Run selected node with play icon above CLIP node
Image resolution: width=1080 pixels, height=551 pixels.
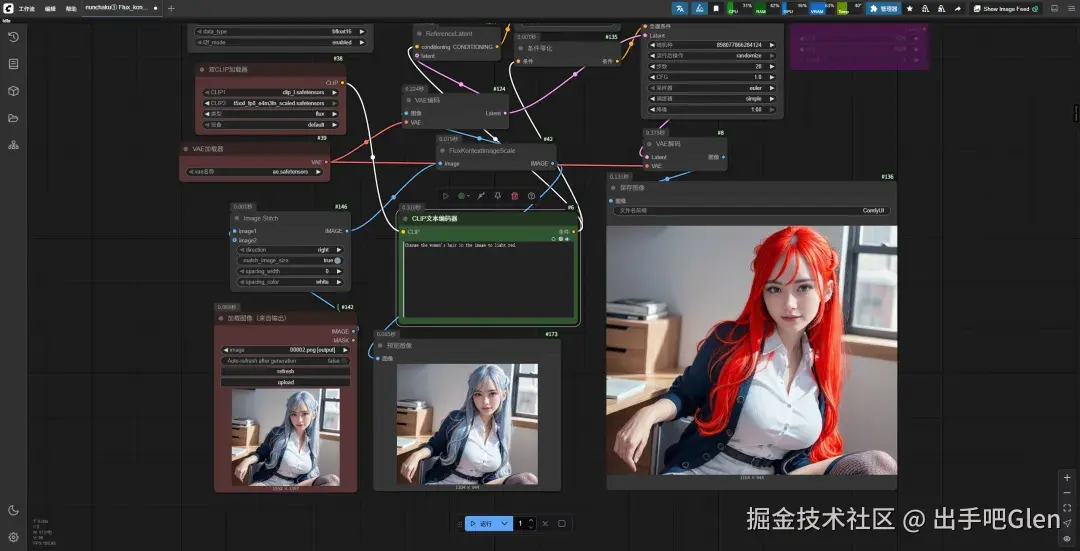pos(446,196)
